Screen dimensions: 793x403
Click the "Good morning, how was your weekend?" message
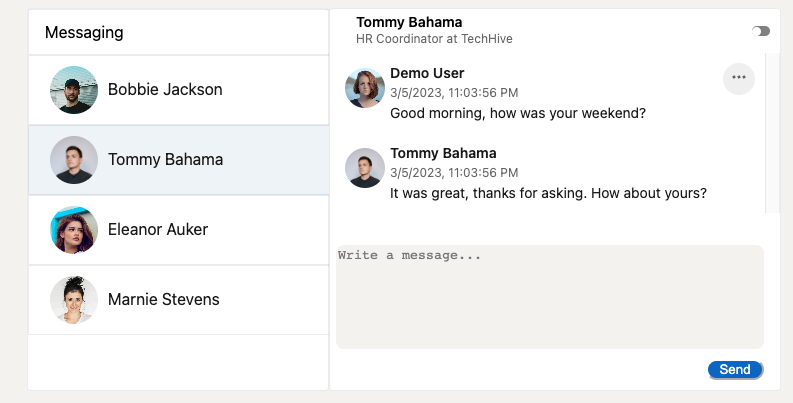coord(518,113)
